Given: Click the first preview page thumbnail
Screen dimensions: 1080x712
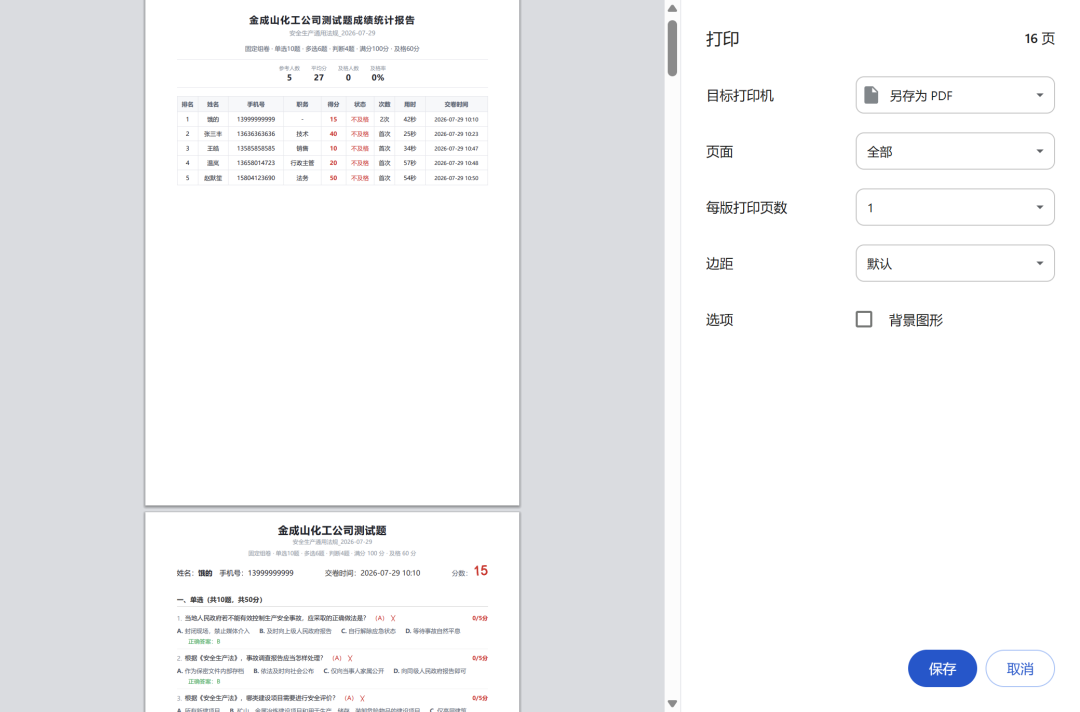Looking at the screenshot, I should click(332, 253).
